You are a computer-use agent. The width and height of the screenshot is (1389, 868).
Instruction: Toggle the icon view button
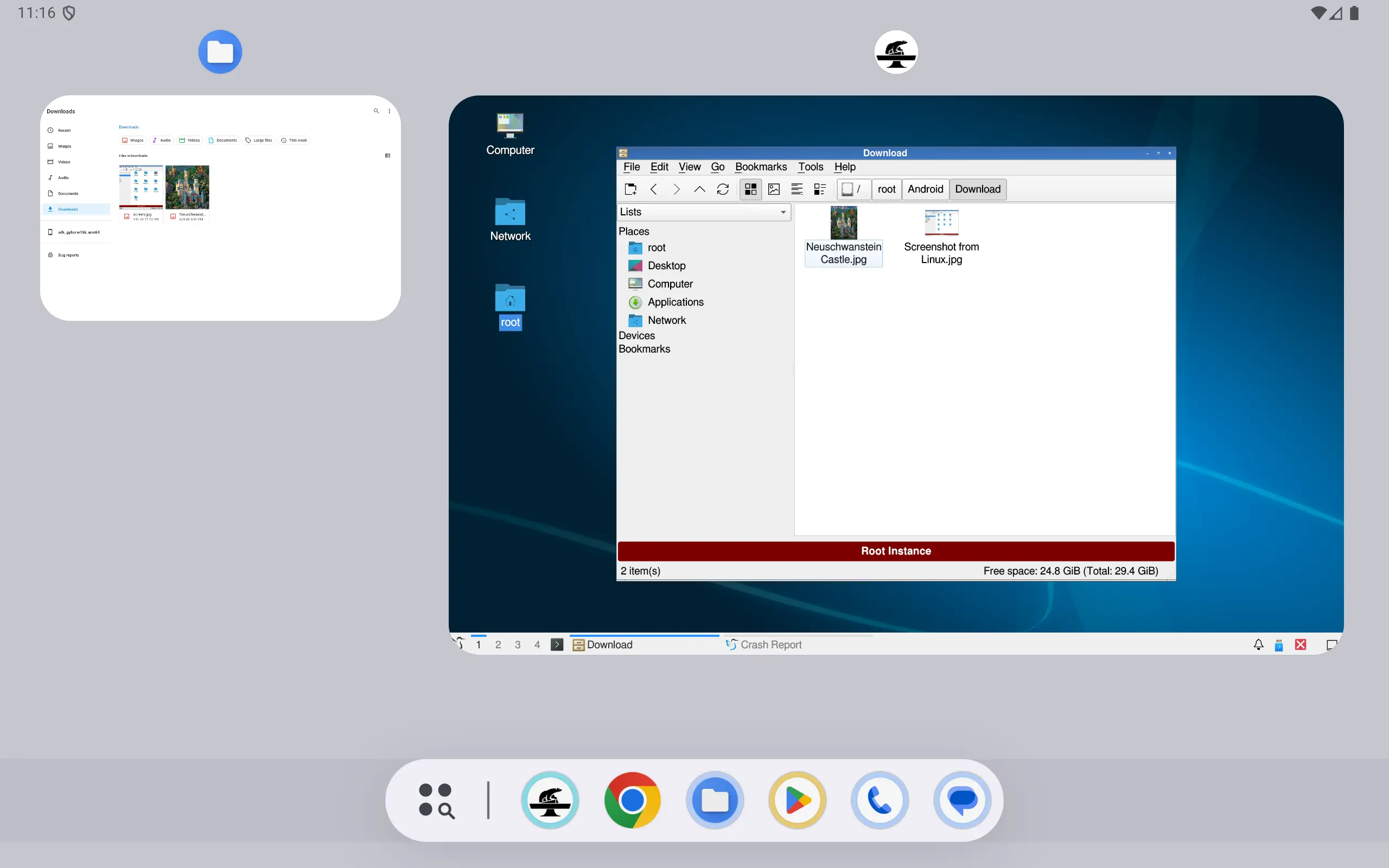pyautogui.click(x=750, y=189)
